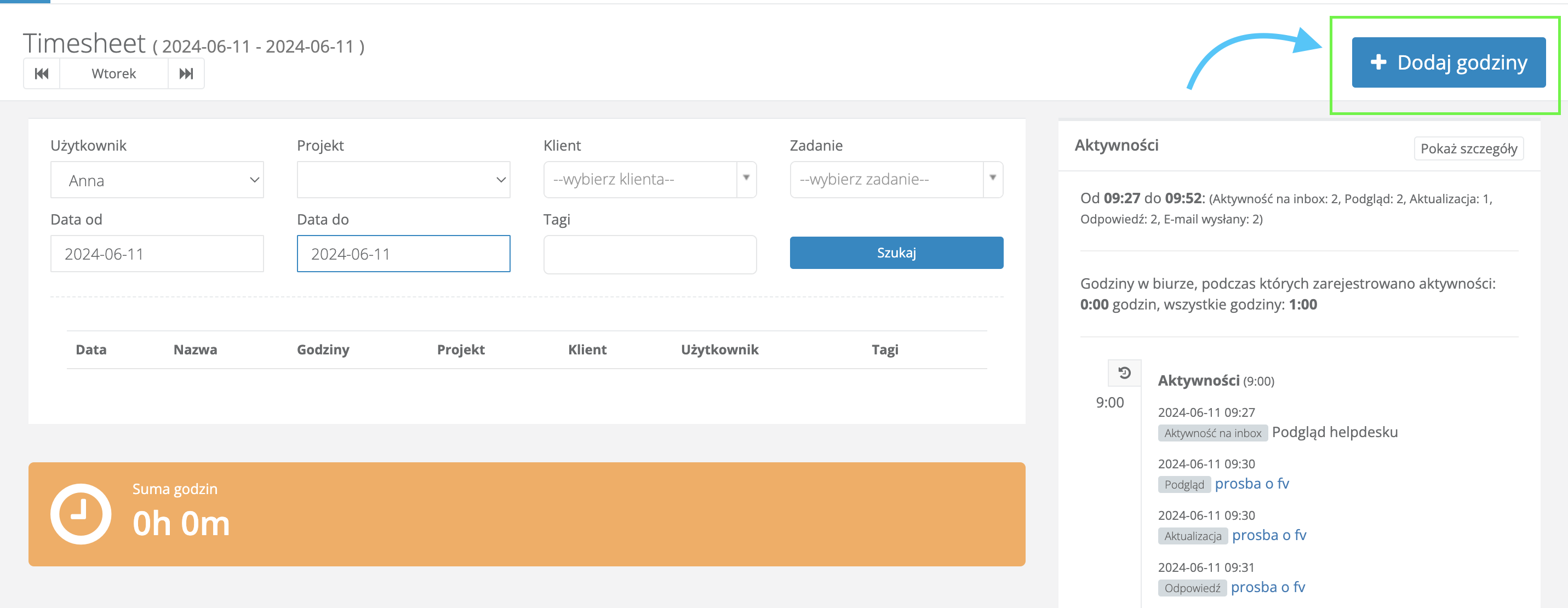Click the clock icon in Suma godzin
The height and width of the screenshot is (608, 1568).
(x=81, y=514)
